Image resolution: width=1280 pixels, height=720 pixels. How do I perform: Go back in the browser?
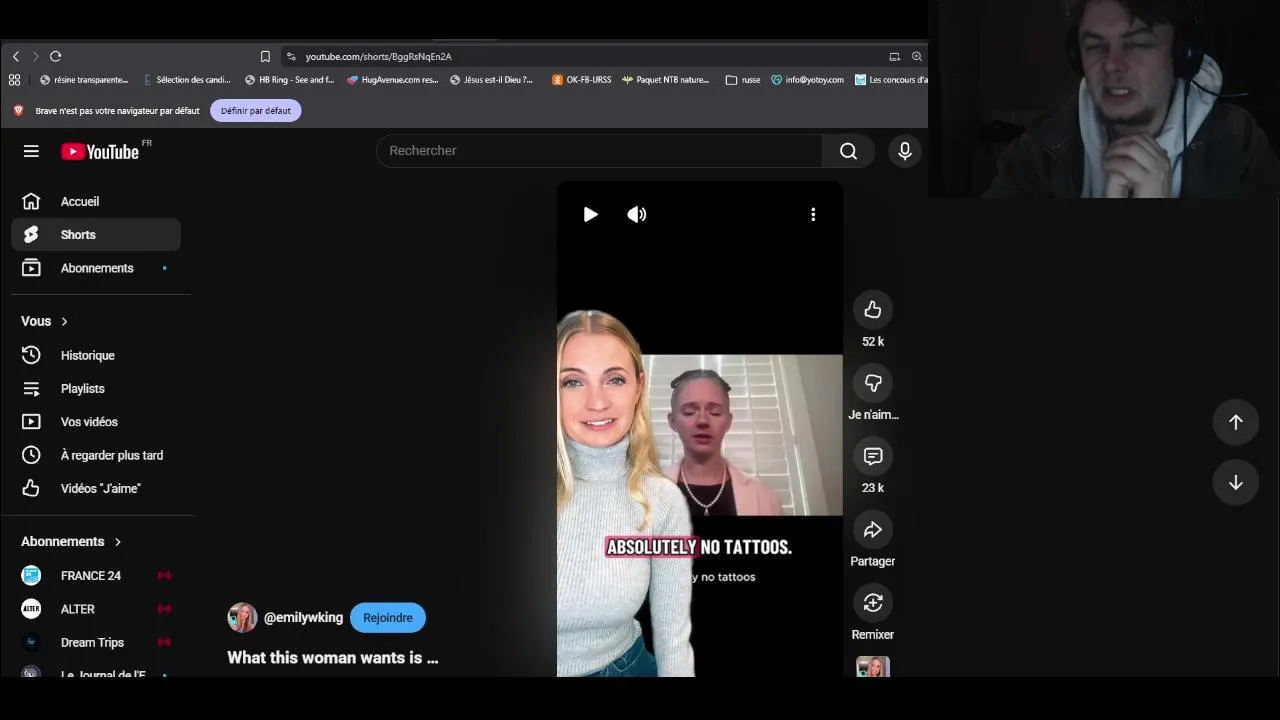point(16,57)
